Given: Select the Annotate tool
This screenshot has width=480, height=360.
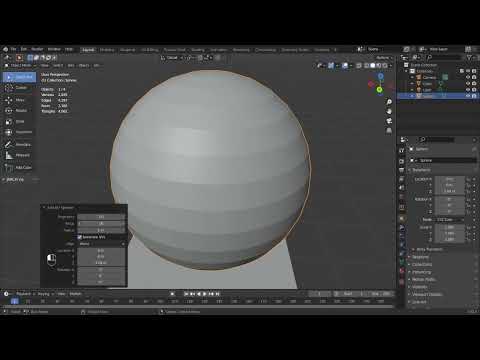Looking at the screenshot, I should click(x=19, y=144).
